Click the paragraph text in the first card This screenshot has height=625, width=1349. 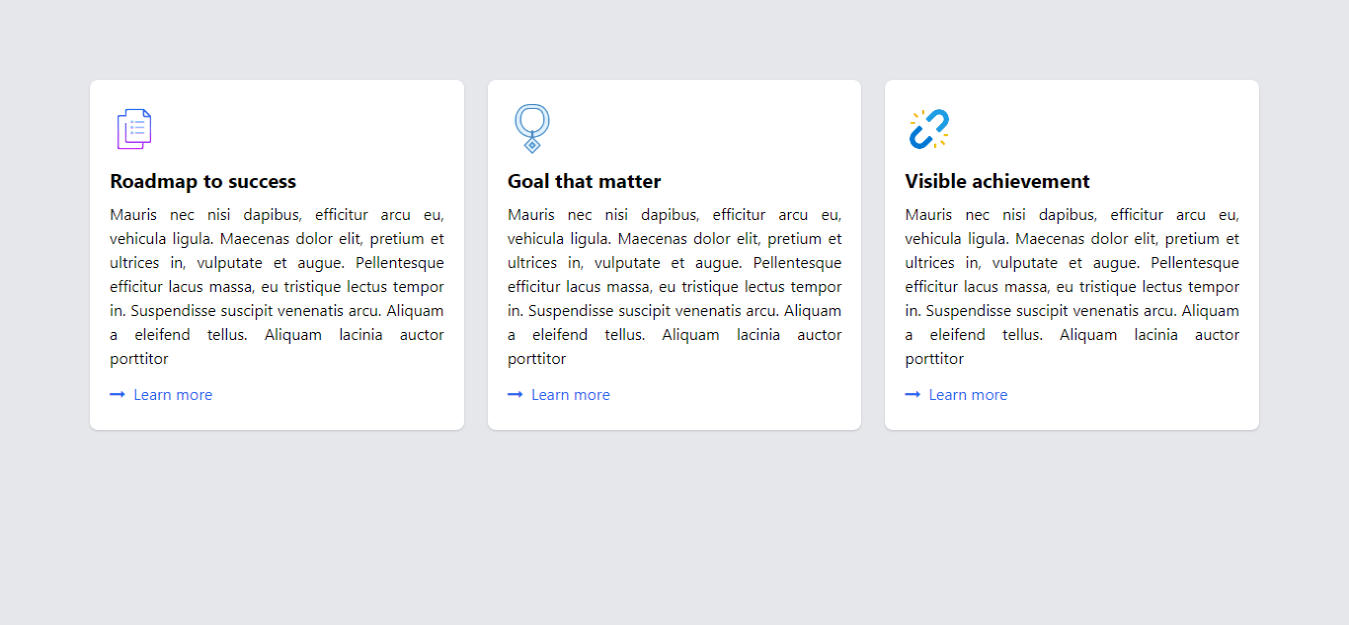click(276, 286)
